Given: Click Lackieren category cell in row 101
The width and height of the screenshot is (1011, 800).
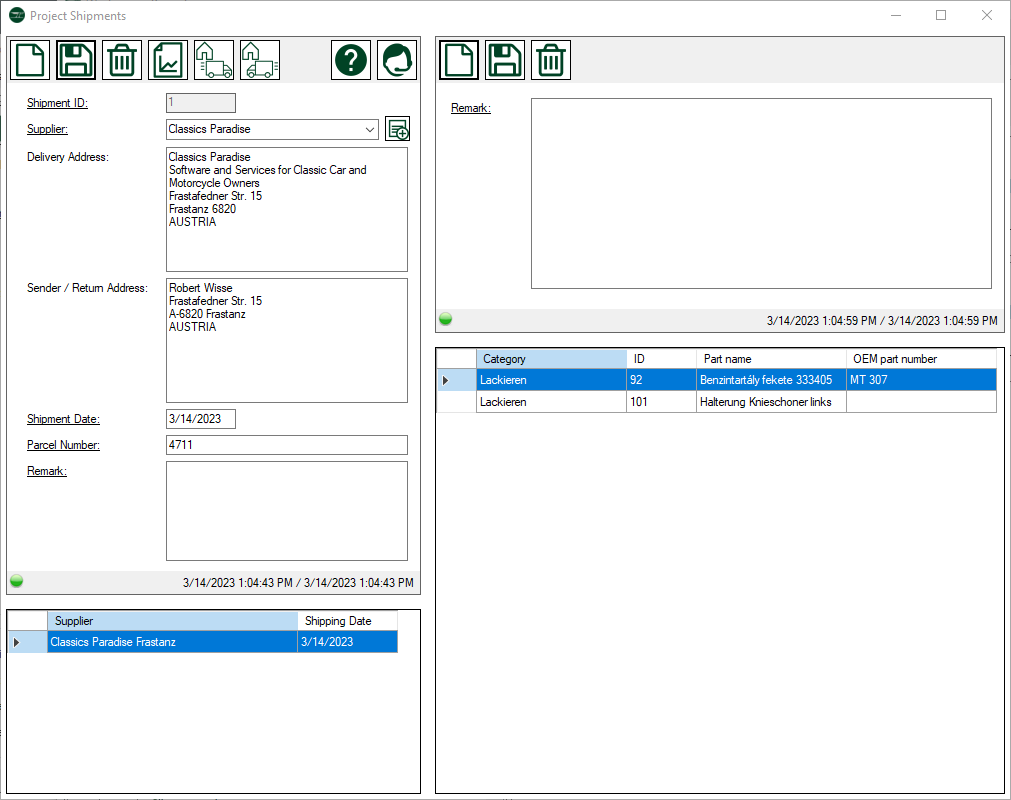Looking at the screenshot, I should (x=551, y=402).
